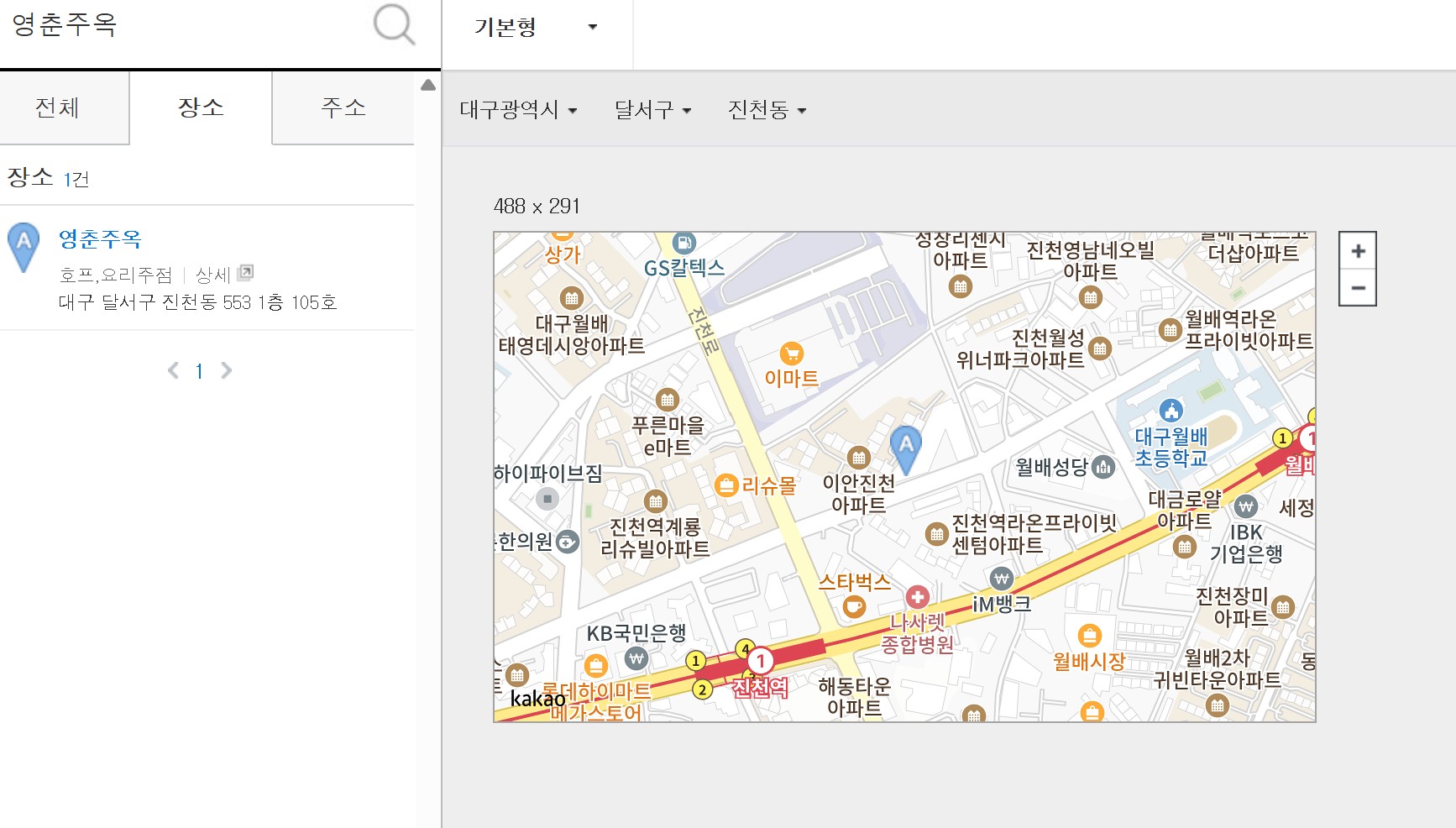
Task: Click the blue A marker in results list
Action: (x=24, y=246)
